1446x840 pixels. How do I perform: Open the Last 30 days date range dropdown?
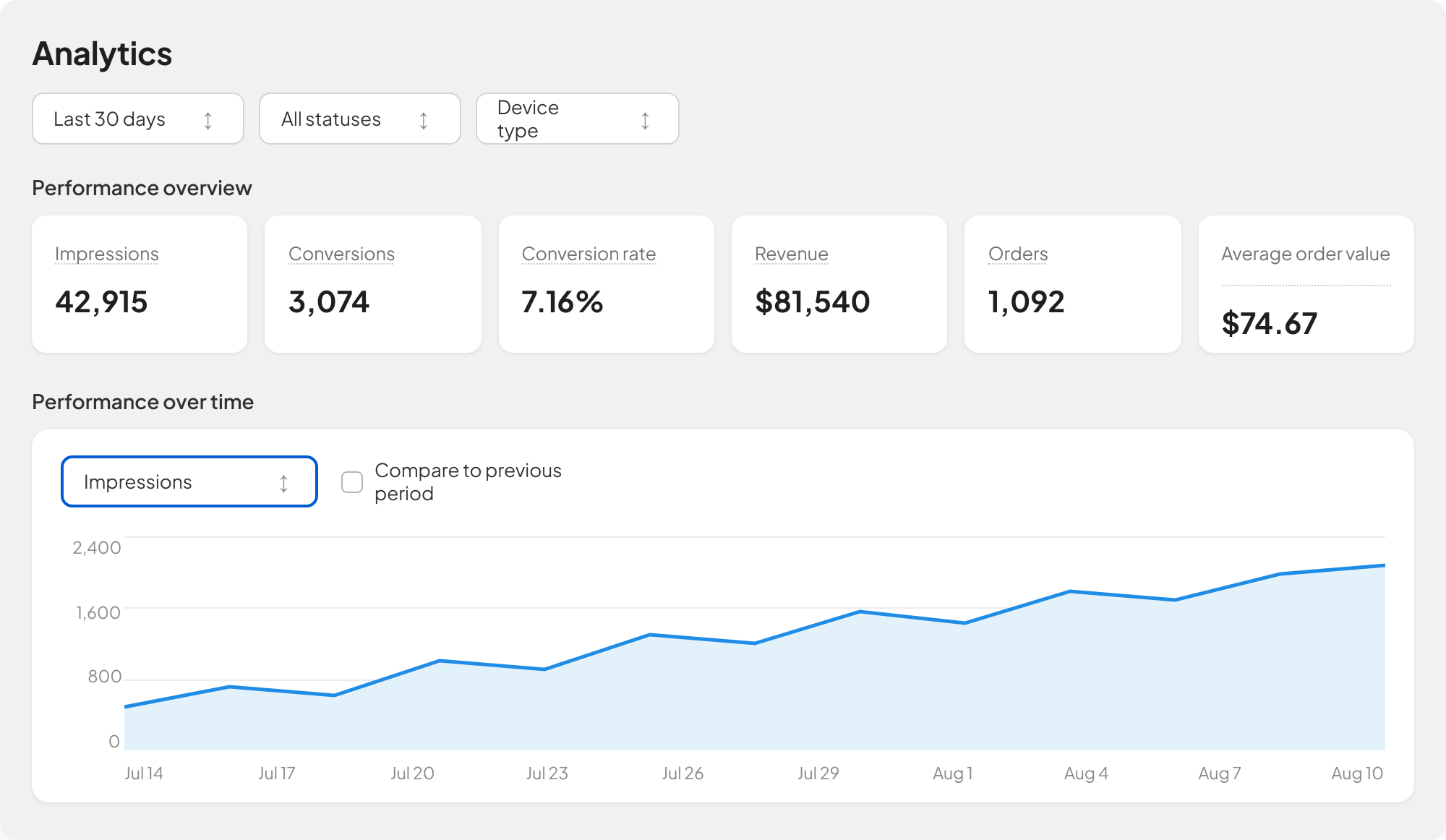click(138, 119)
